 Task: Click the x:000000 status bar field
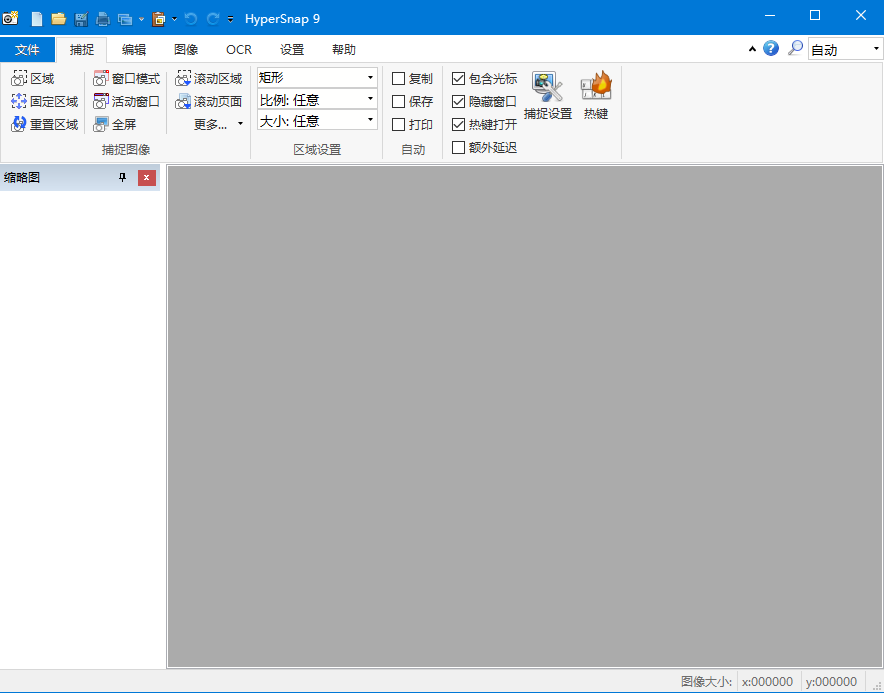click(x=768, y=681)
